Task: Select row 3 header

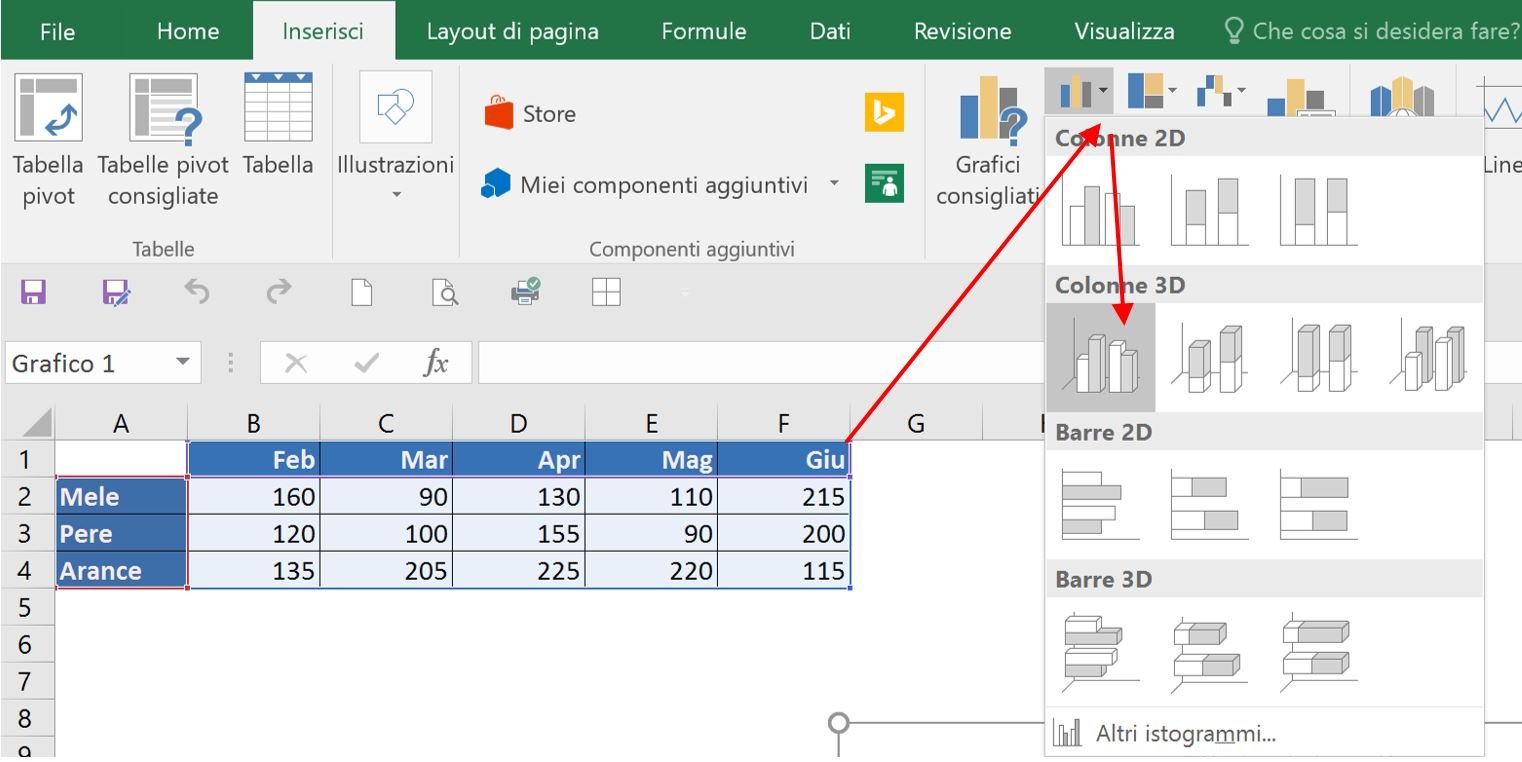Action: 26,533
